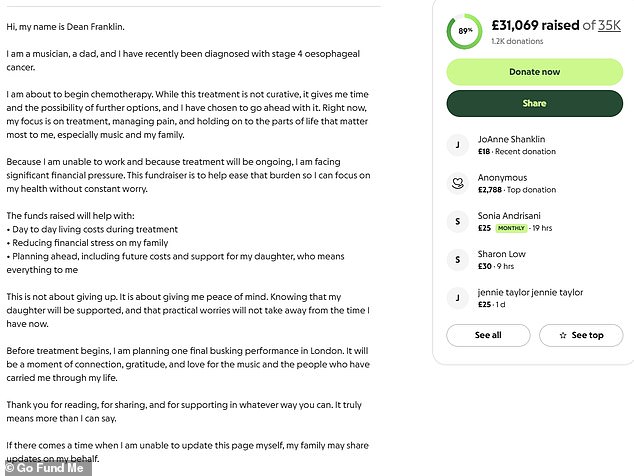Click the MONTHLY badge on Sonia's donation
Screen dimensions: 634x476
(512, 228)
